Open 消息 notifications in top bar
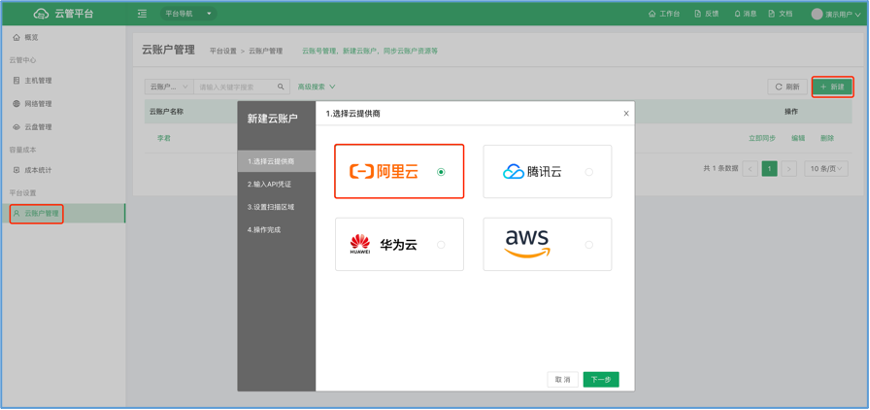 [745, 14]
